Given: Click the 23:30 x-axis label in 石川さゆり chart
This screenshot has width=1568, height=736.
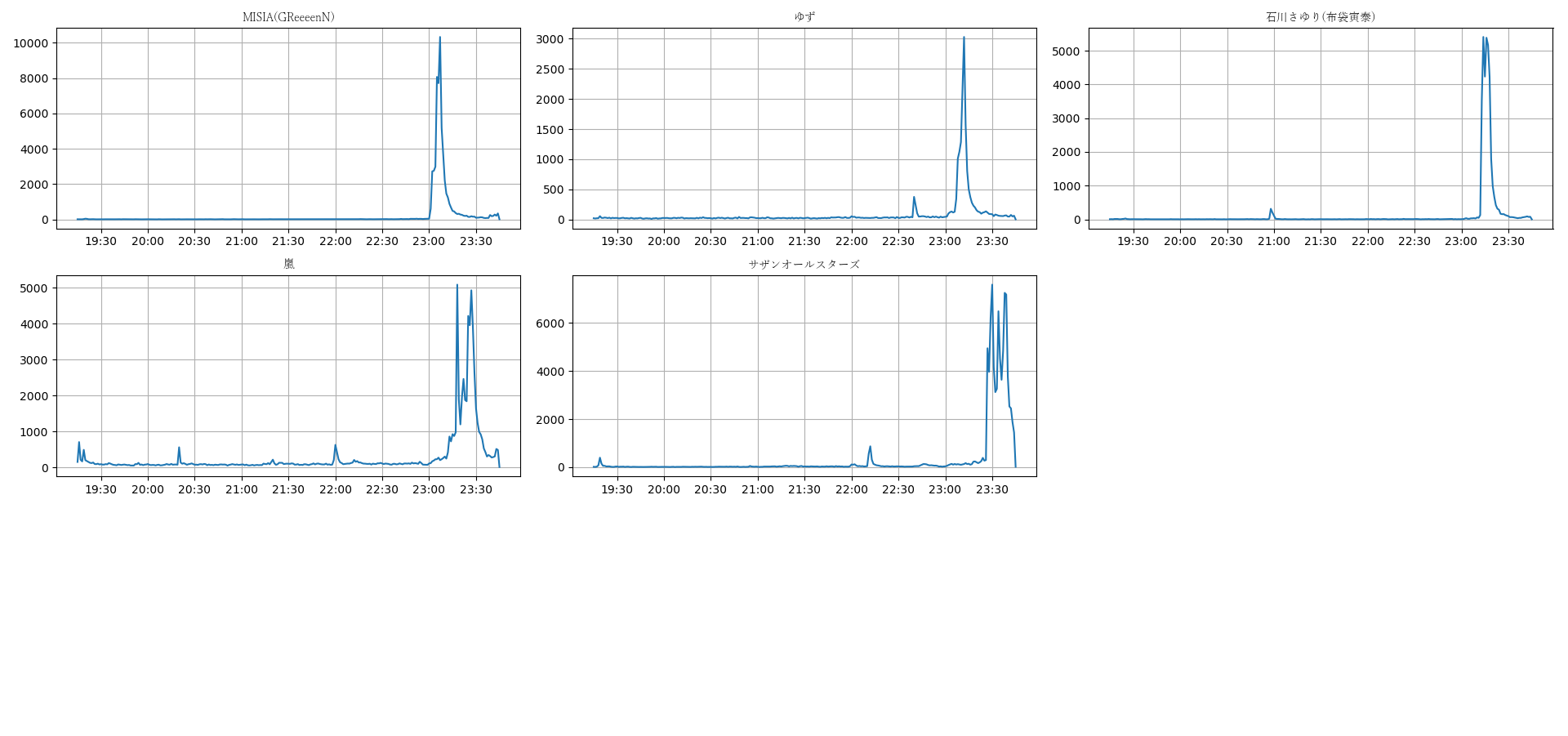Looking at the screenshot, I should click(1508, 241).
